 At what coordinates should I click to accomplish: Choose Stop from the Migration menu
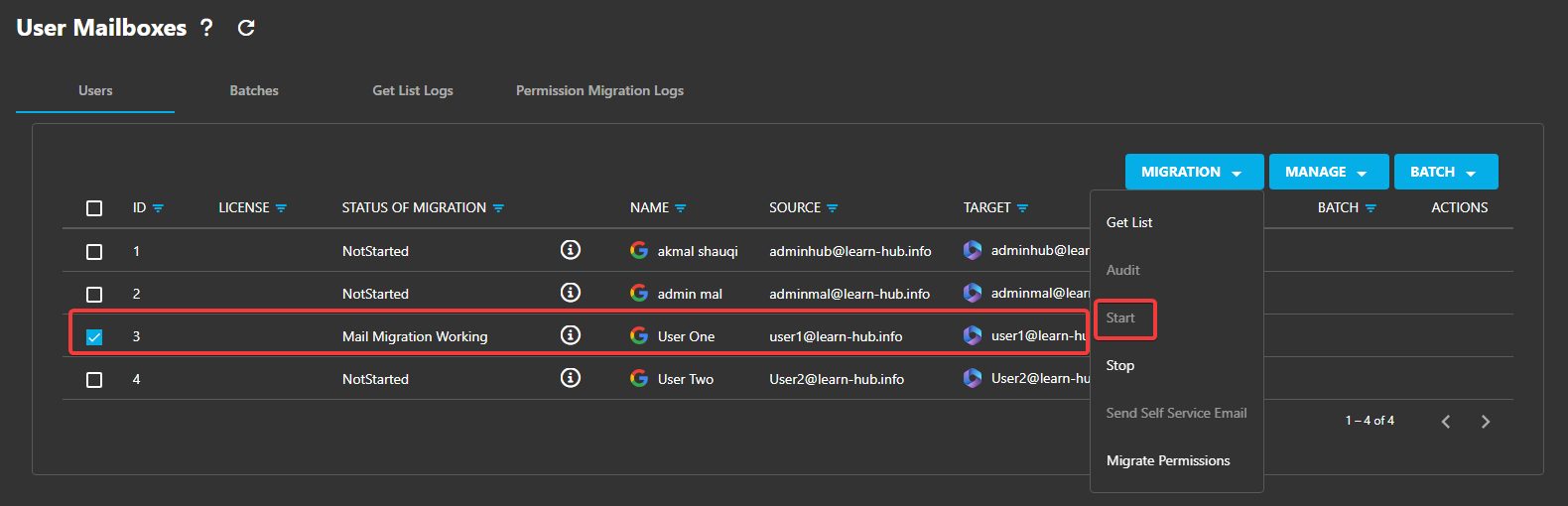[1120, 365]
